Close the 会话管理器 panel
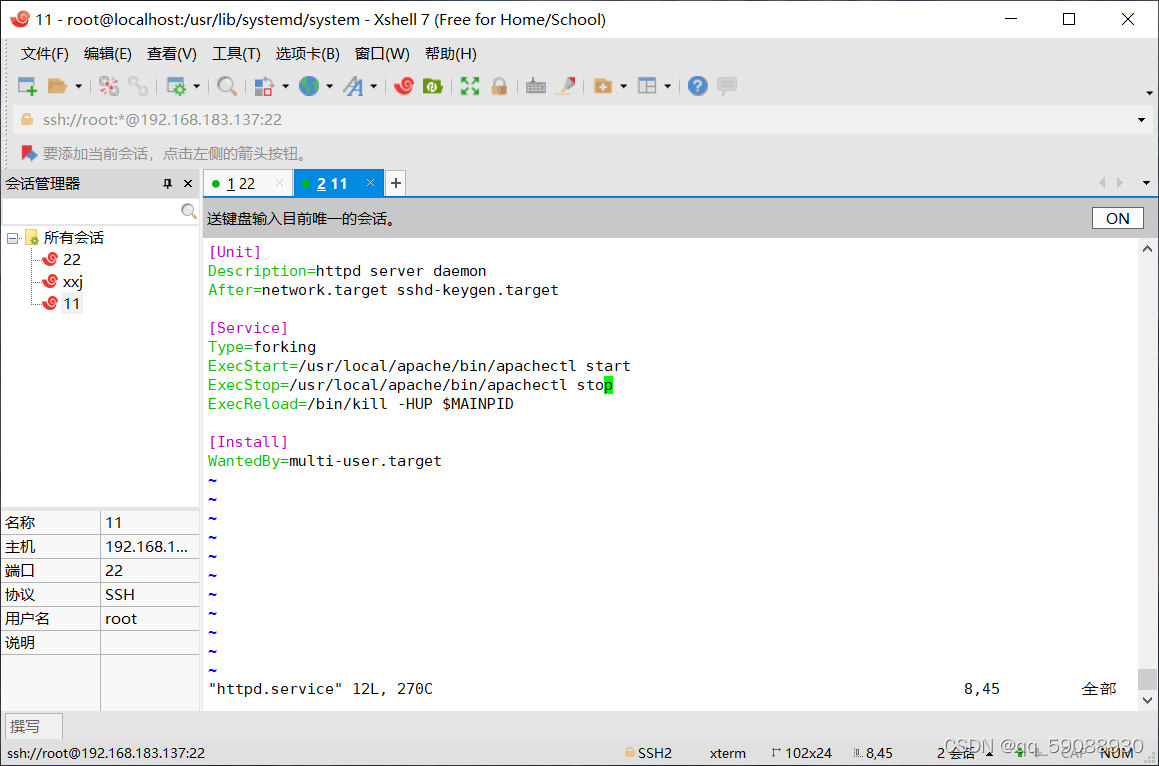 click(x=188, y=184)
